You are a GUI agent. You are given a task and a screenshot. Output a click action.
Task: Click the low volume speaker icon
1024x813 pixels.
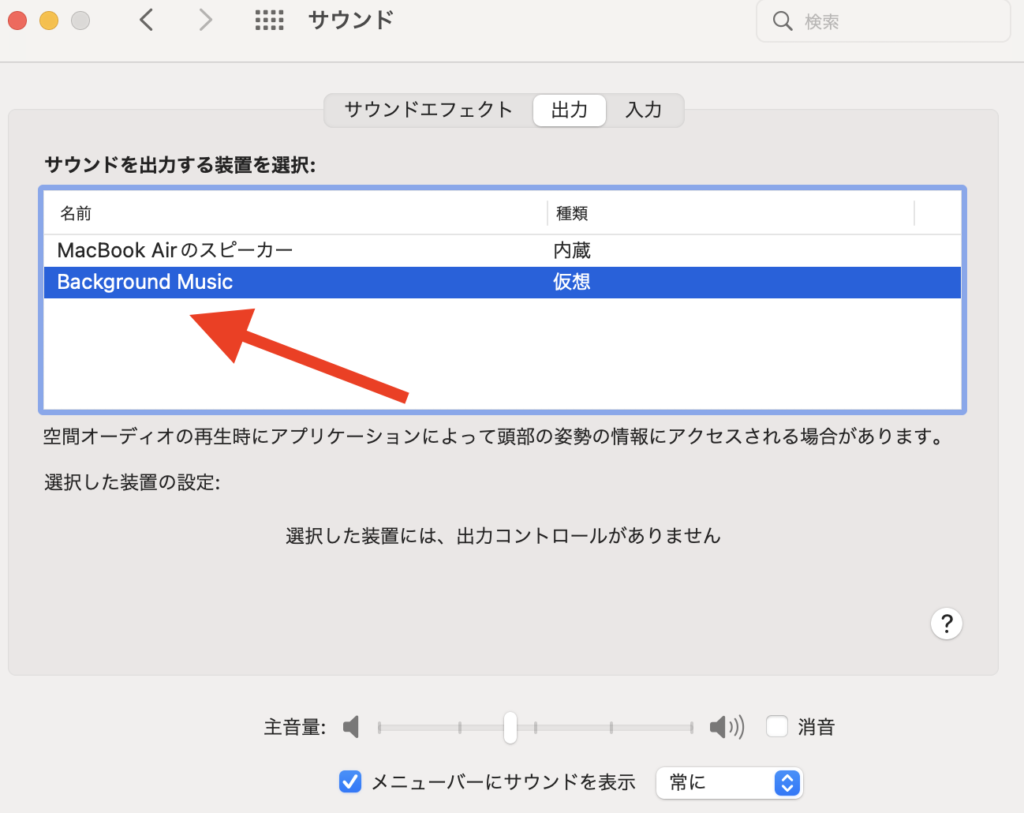pos(351,727)
